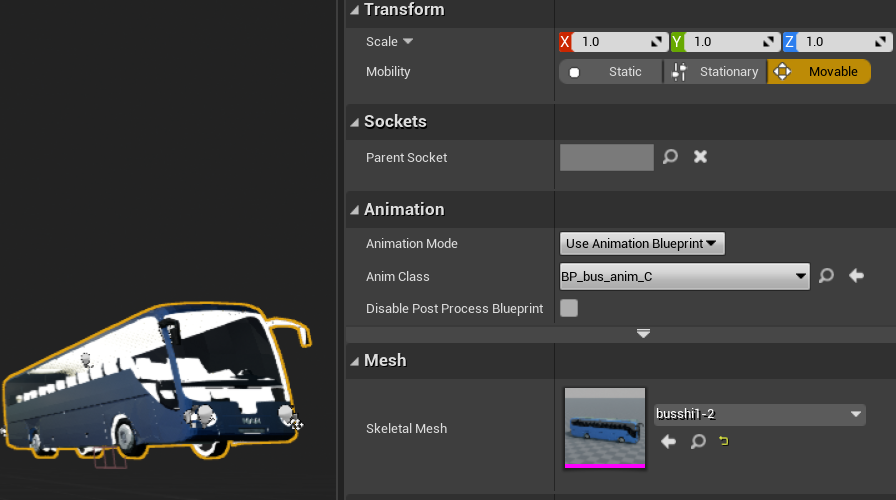Browse to Skeletal Mesh in Content Browser
The height and width of the screenshot is (500, 896).
click(698, 441)
